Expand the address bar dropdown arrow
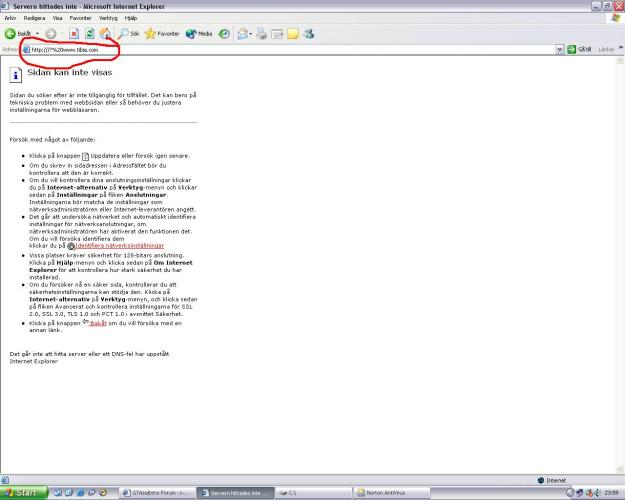This screenshot has width=625, height=500. point(560,49)
